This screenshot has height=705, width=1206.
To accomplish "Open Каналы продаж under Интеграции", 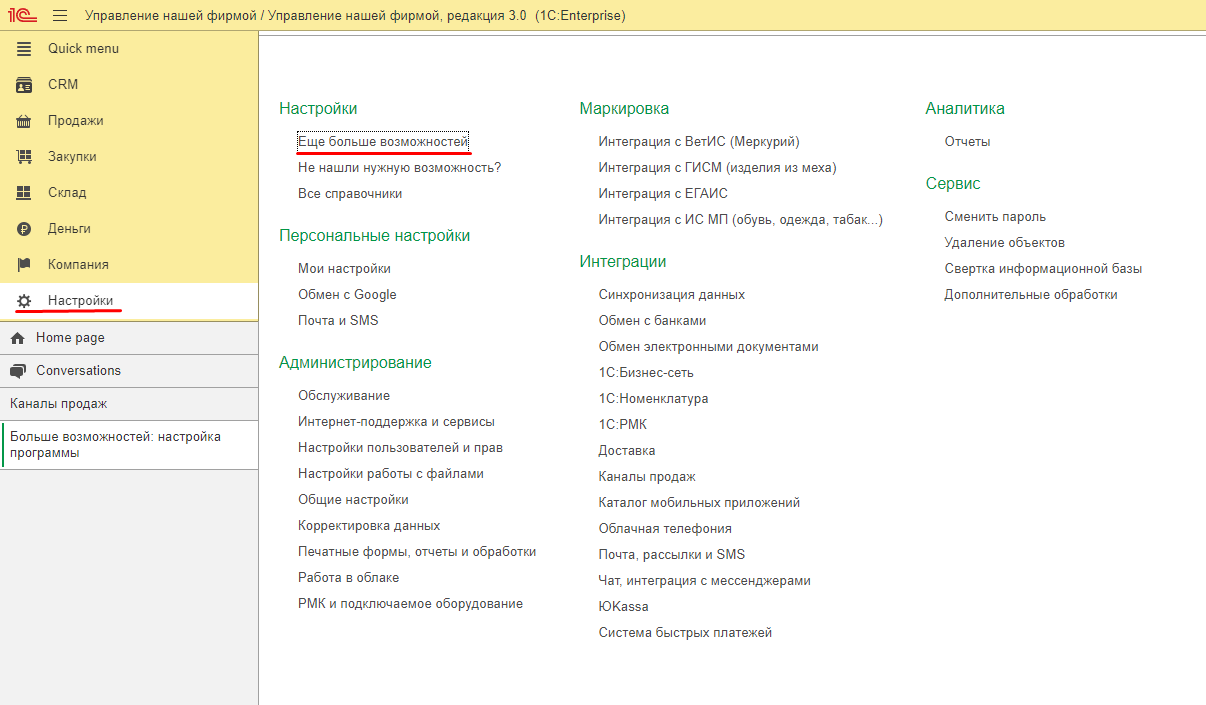I will click(647, 477).
